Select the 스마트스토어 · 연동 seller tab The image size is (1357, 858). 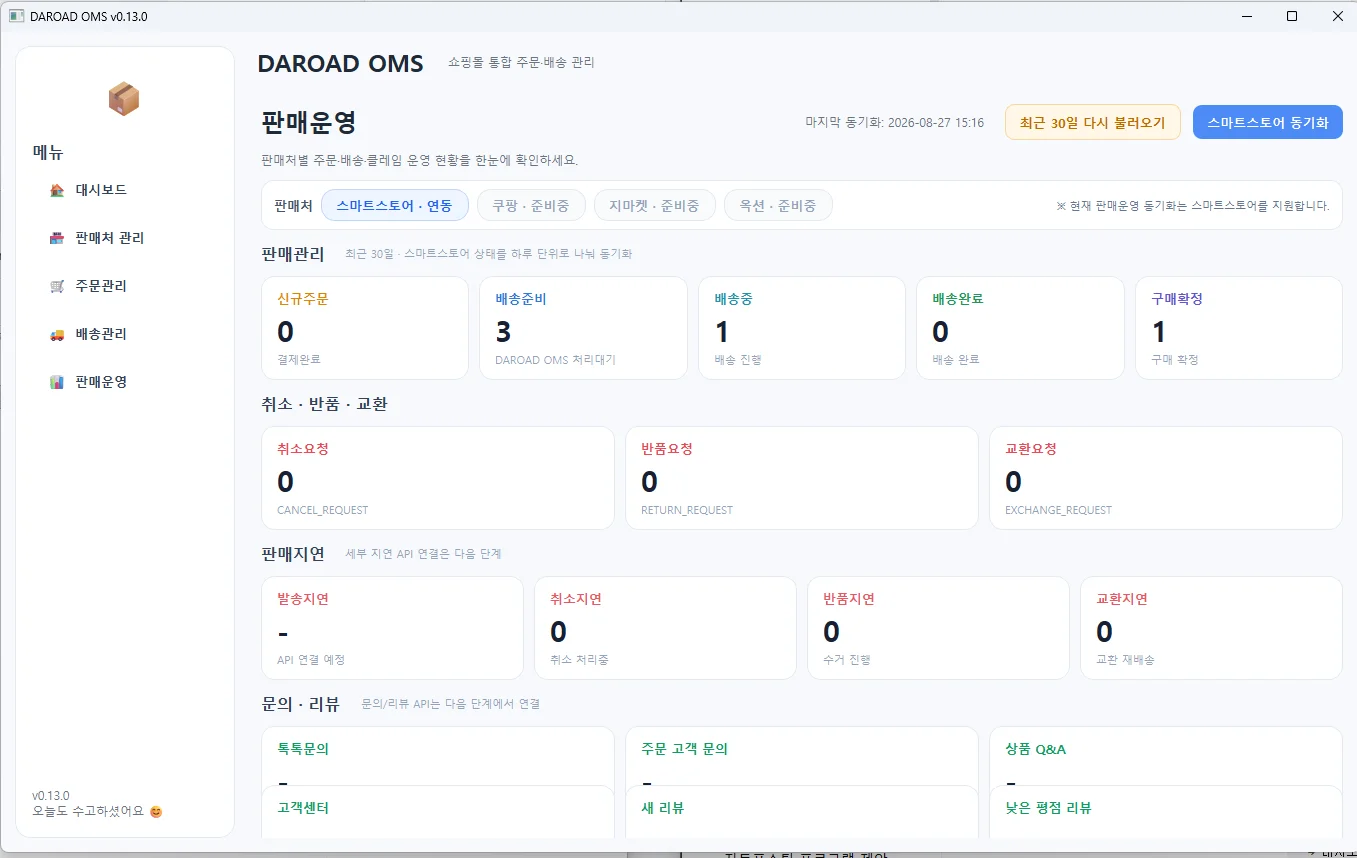(x=395, y=205)
